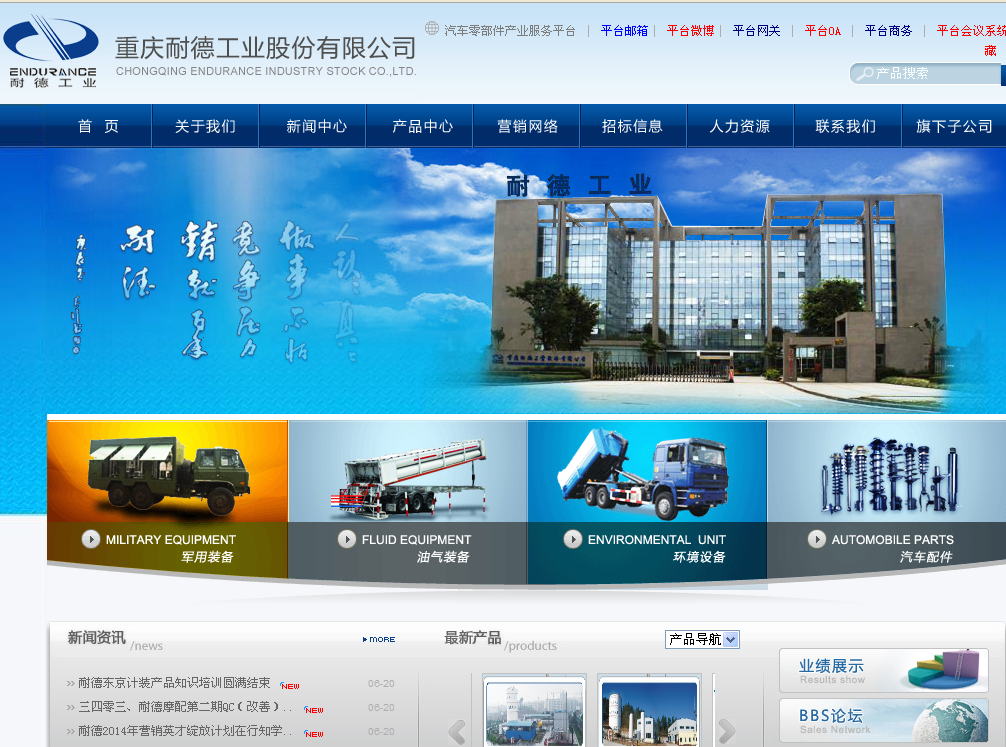Image resolution: width=1006 pixels, height=747 pixels.
Task: Click the globe image on the BBS论坛 banner
Action: [950, 721]
